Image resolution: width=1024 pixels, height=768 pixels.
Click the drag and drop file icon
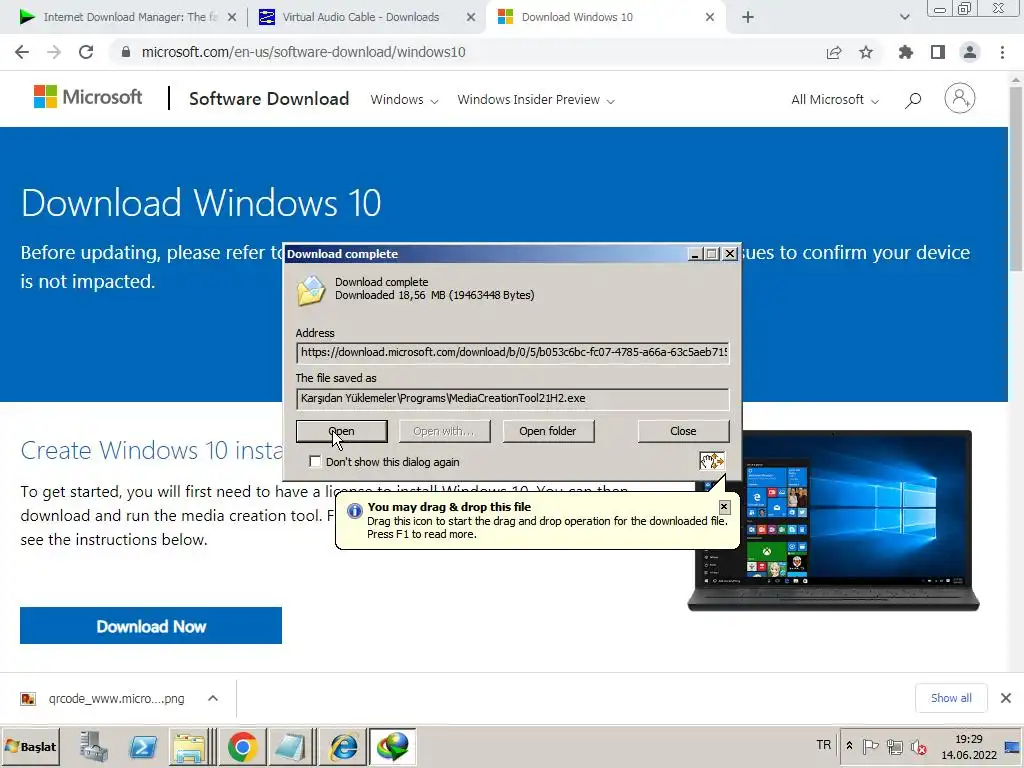712,461
